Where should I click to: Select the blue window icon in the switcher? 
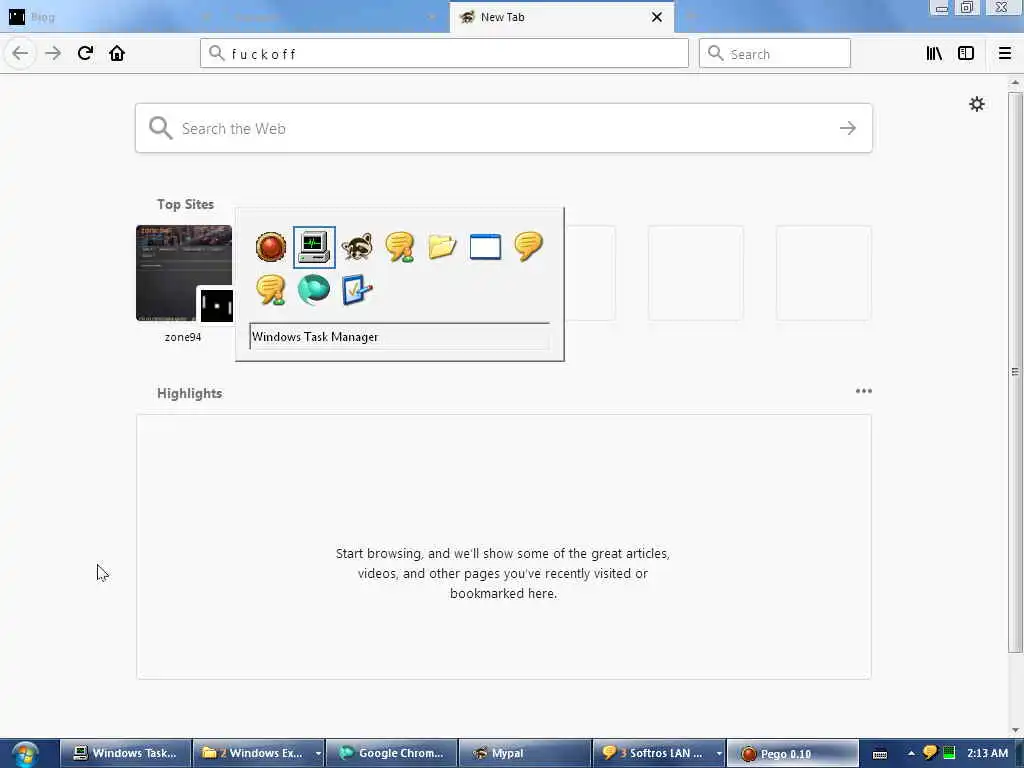pos(485,247)
